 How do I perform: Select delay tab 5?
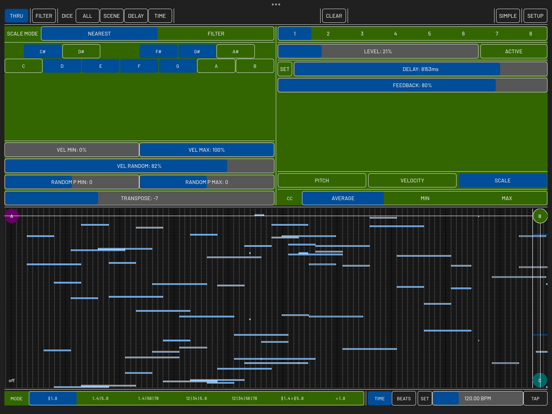coord(429,34)
